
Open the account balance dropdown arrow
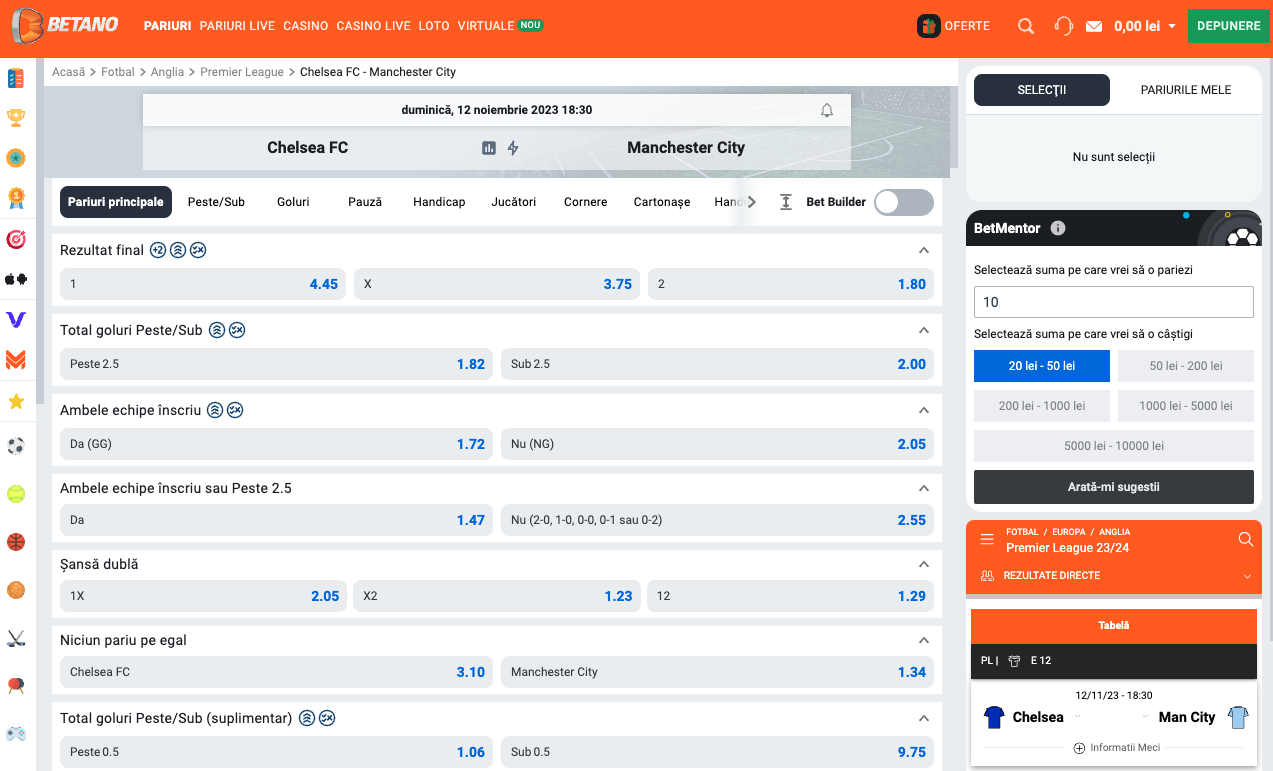1172,27
